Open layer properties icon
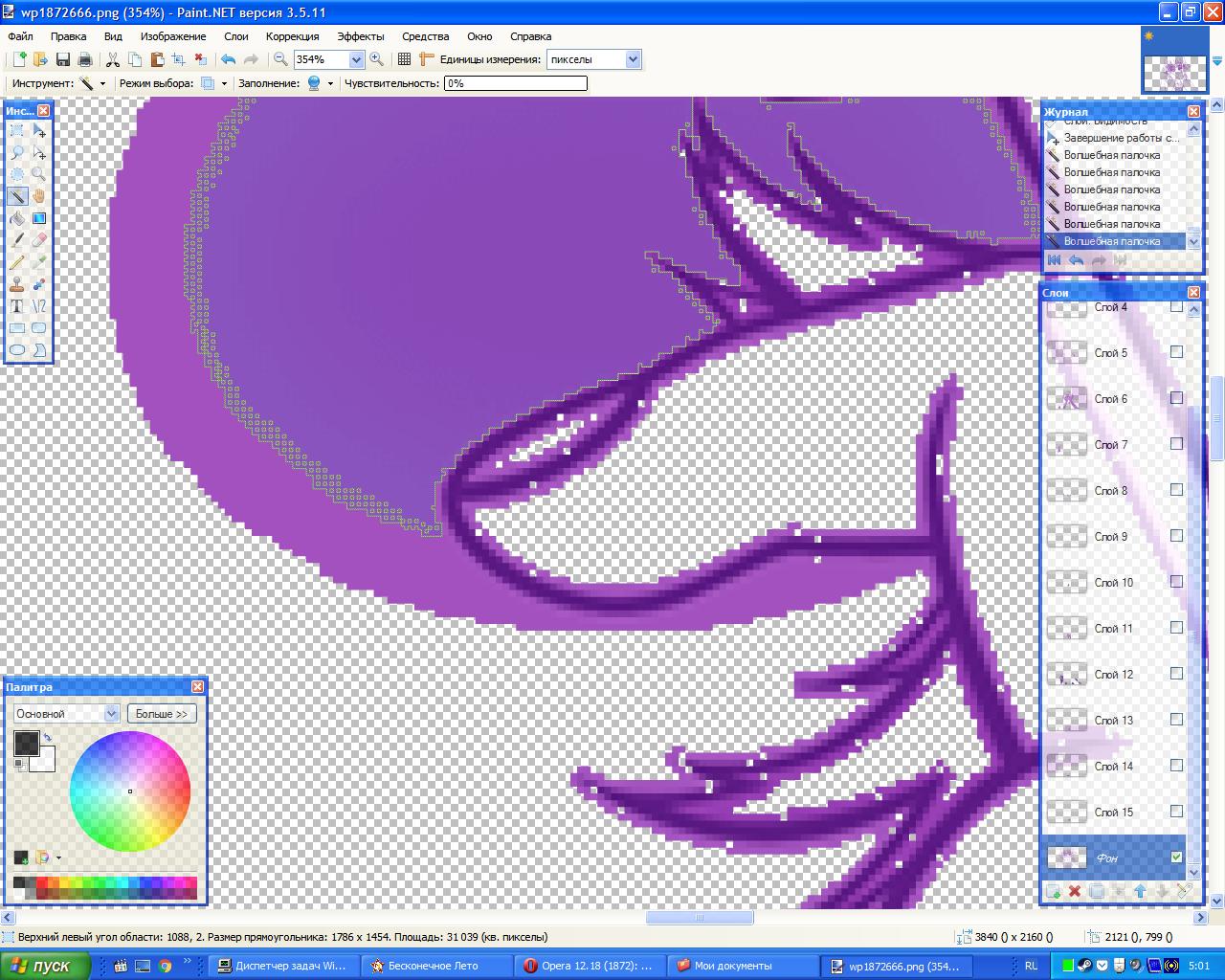The image size is (1225, 980). click(1184, 891)
